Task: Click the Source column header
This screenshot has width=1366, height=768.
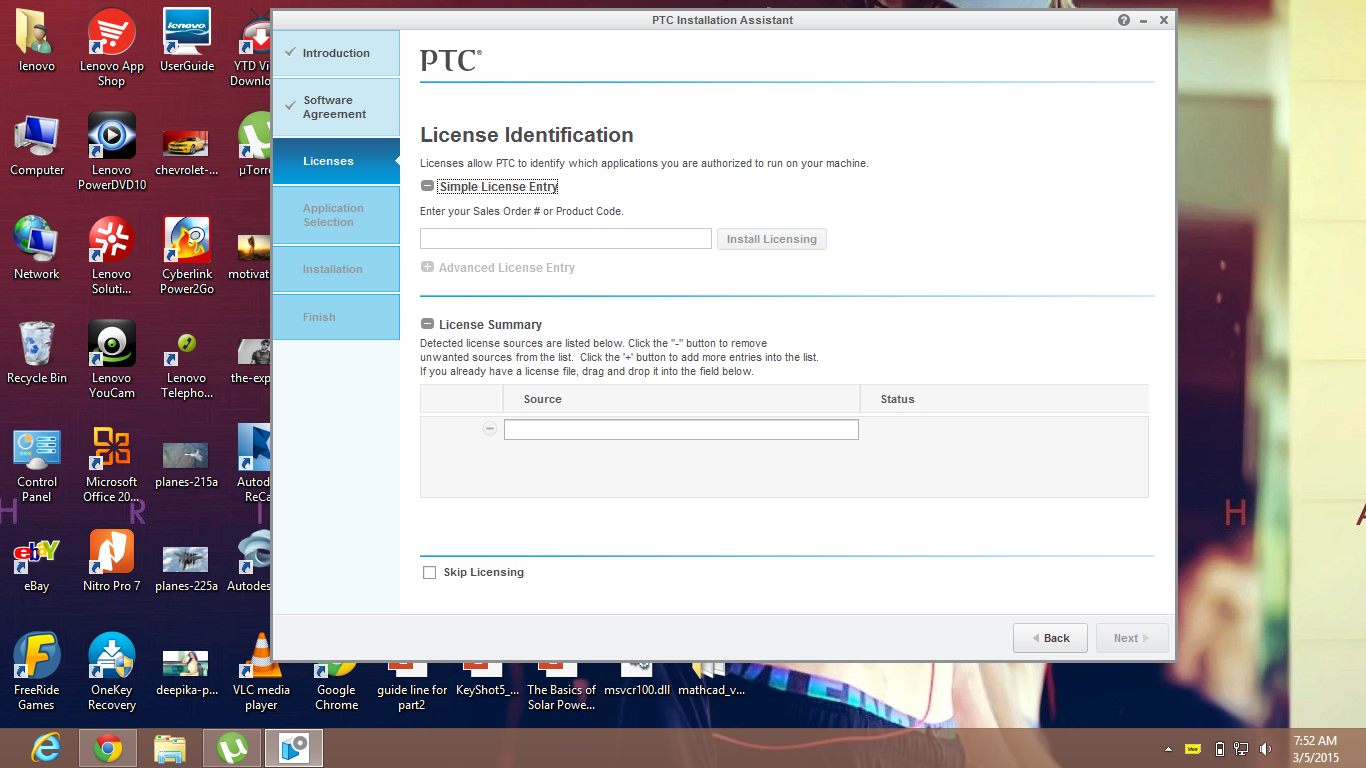Action: coord(682,399)
